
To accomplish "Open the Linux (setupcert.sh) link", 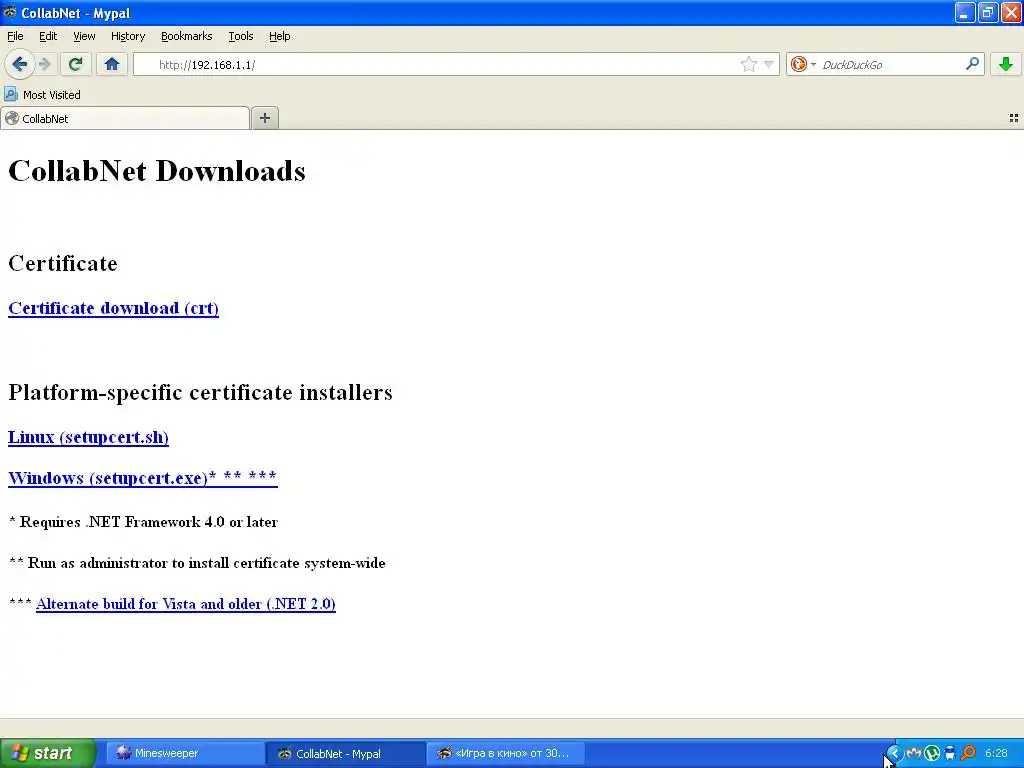I will point(88,437).
